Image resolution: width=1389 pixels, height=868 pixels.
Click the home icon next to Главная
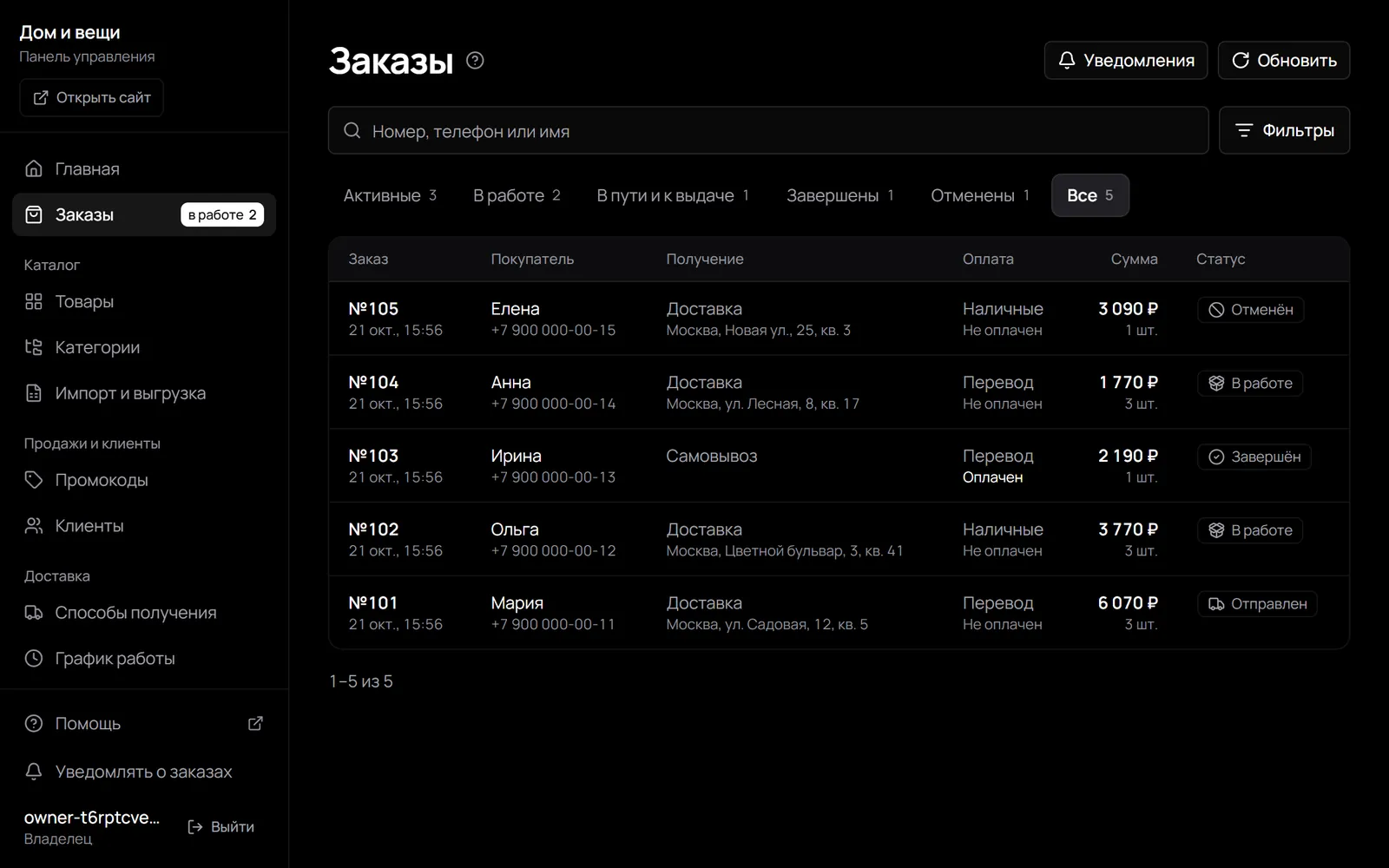pyautogui.click(x=34, y=168)
